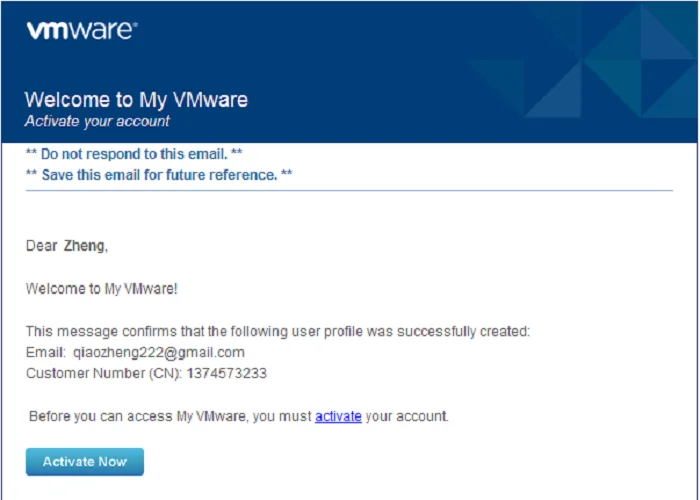Click the 'Save this email for future reference' line
Image resolution: width=700 pixels, height=500 pixels.
coord(159,175)
